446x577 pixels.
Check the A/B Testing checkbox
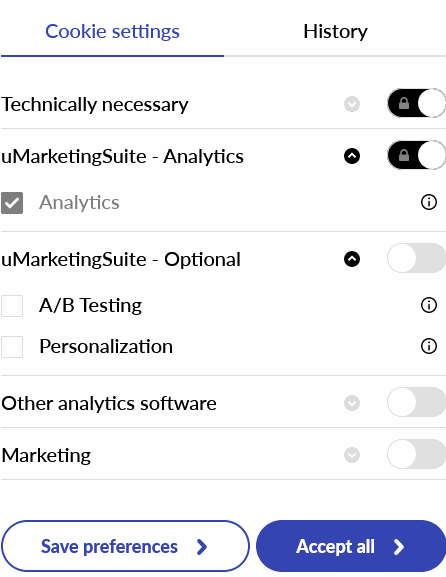(x=12, y=305)
